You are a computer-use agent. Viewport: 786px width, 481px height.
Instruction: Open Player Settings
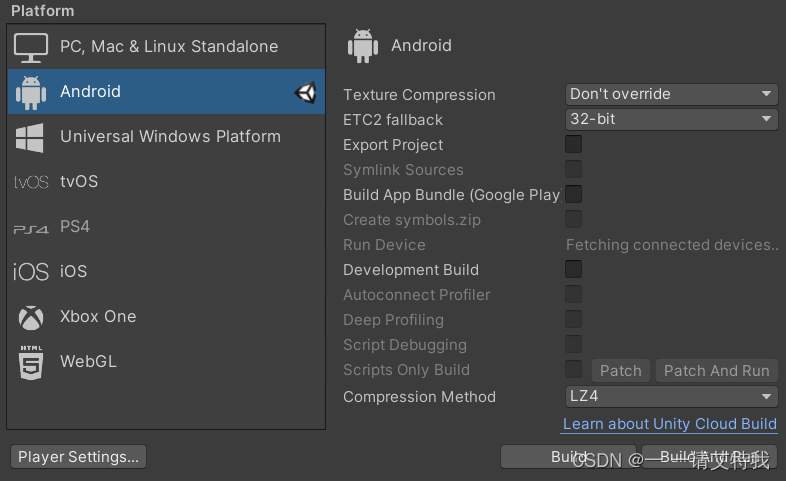[x=77, y=457]
